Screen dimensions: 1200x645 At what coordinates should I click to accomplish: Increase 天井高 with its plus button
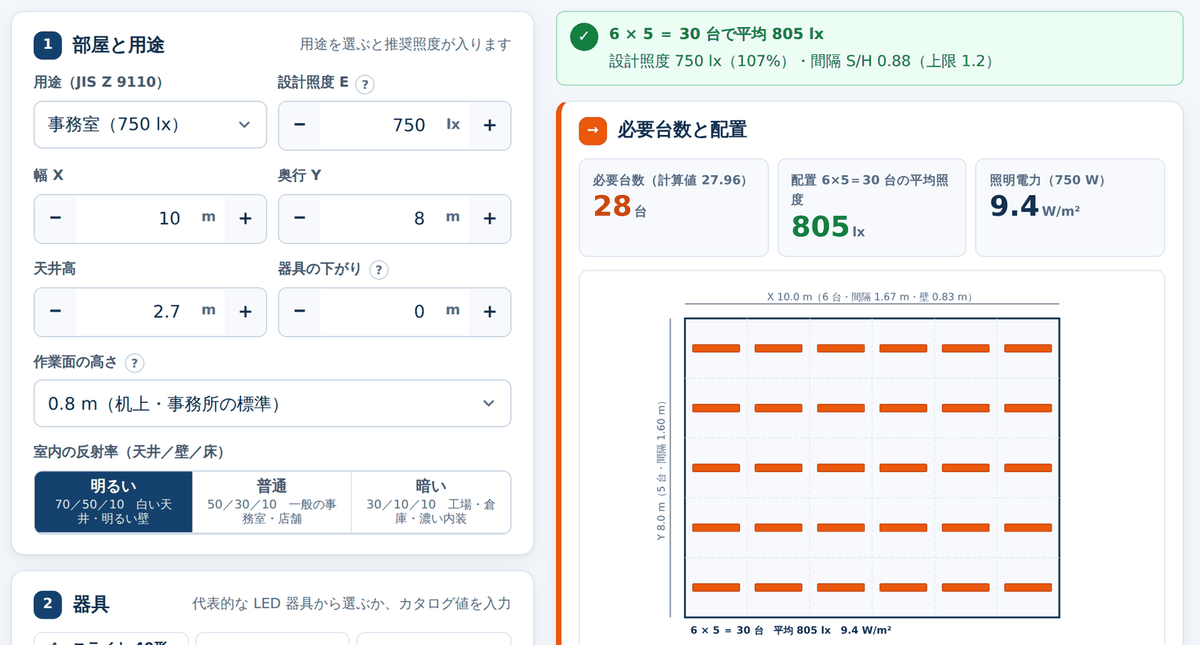(x=245, y=311)
